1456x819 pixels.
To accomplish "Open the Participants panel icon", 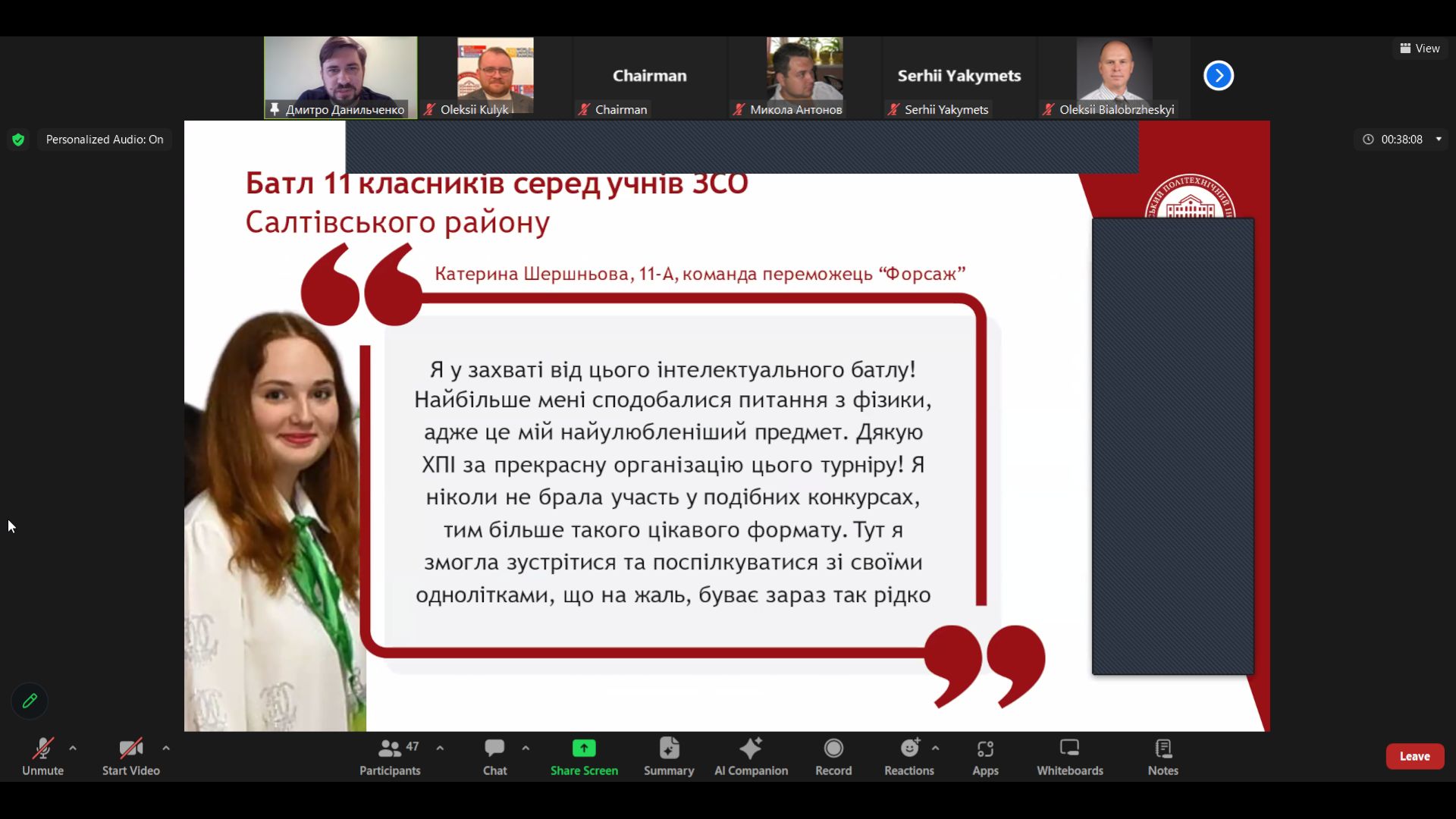I will 390,748.
